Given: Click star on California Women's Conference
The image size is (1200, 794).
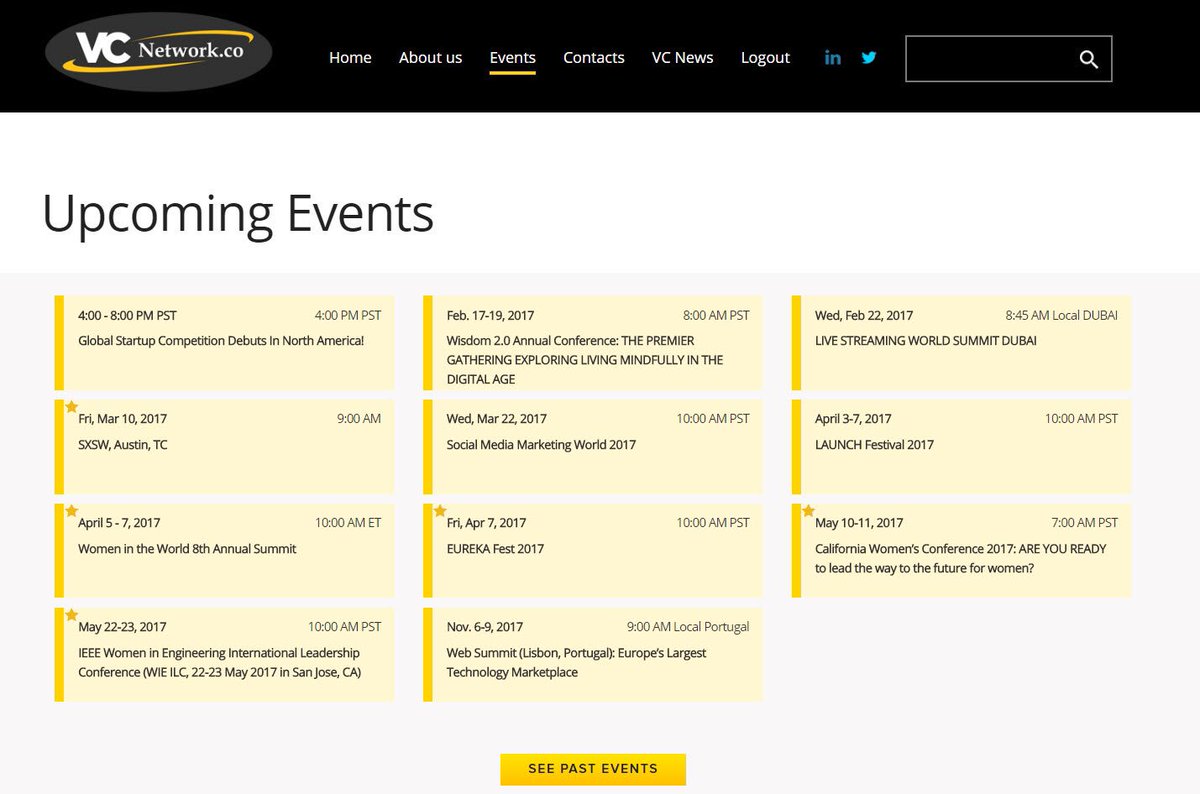Looking at the screenshot, I should tap(809, 510).
